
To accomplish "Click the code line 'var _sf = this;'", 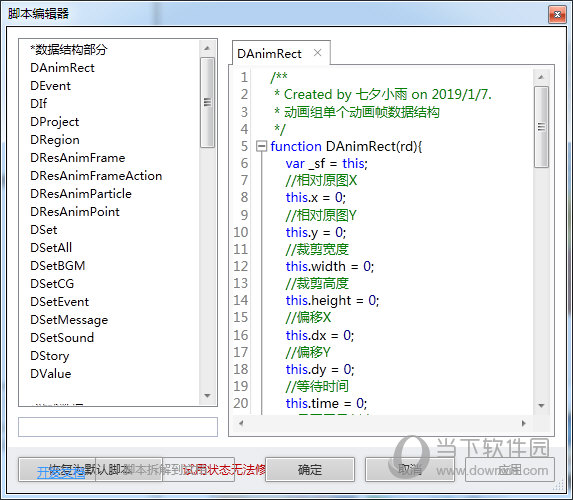I will coord(327,163).
